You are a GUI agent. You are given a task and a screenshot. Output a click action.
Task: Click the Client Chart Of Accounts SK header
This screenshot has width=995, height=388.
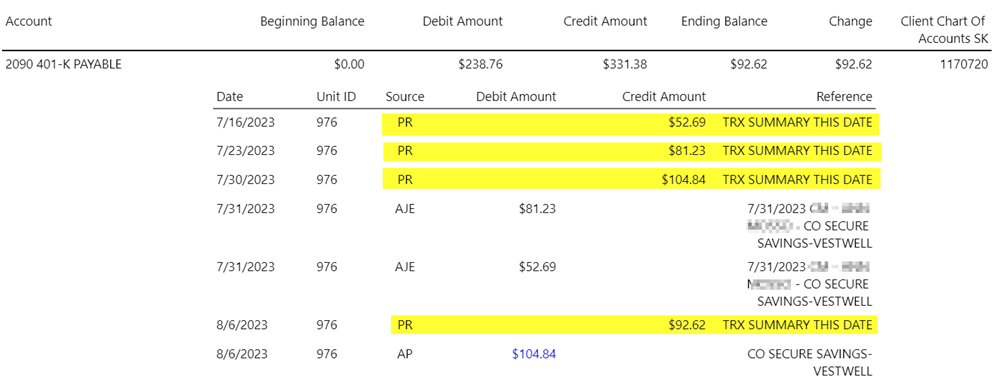[x=945, y=30]
